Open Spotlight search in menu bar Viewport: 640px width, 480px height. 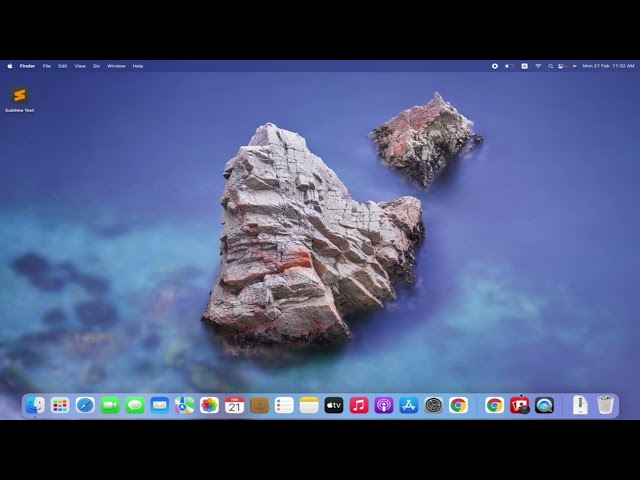click(551, 66)
